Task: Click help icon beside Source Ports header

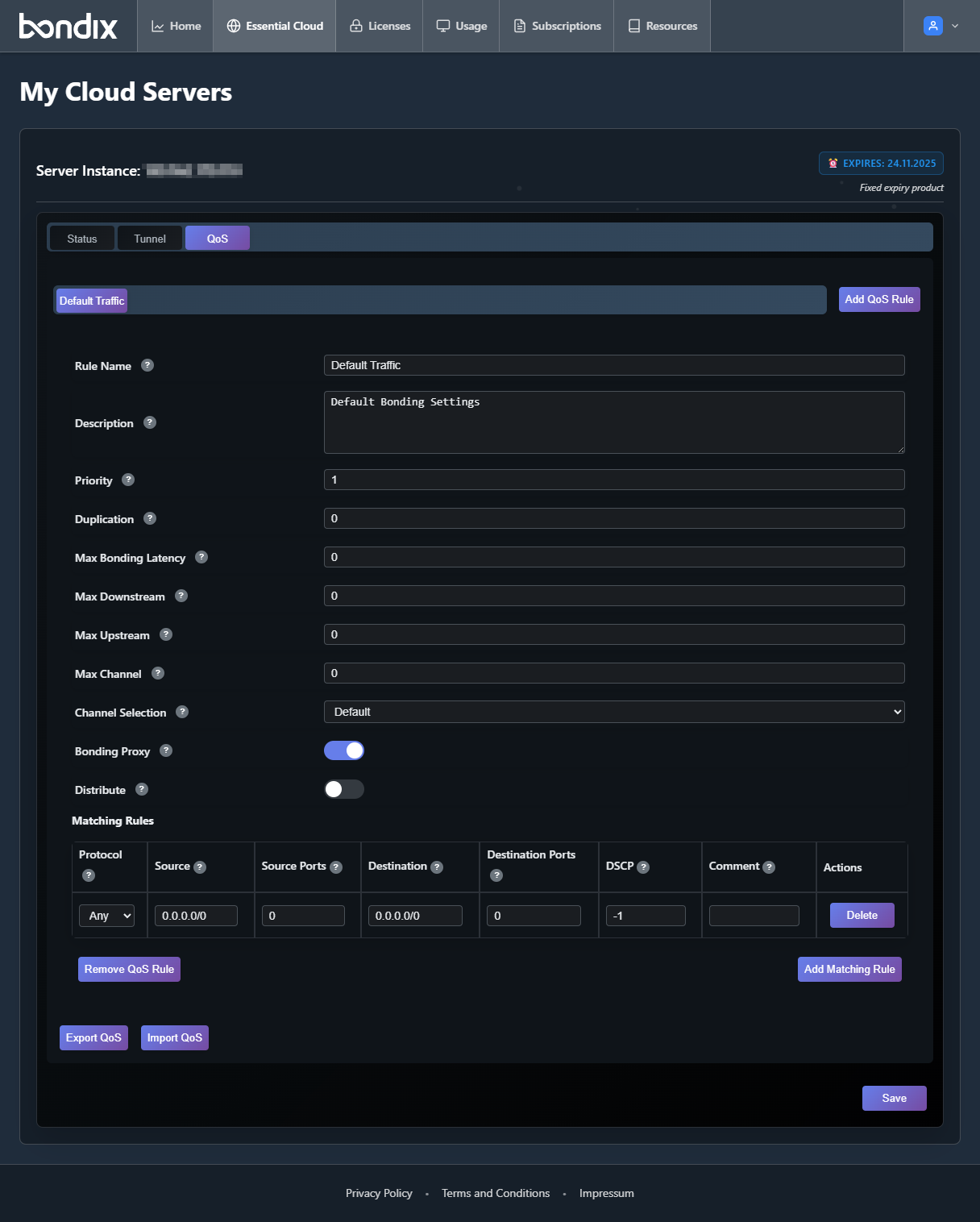Action: tap(336, 867)
